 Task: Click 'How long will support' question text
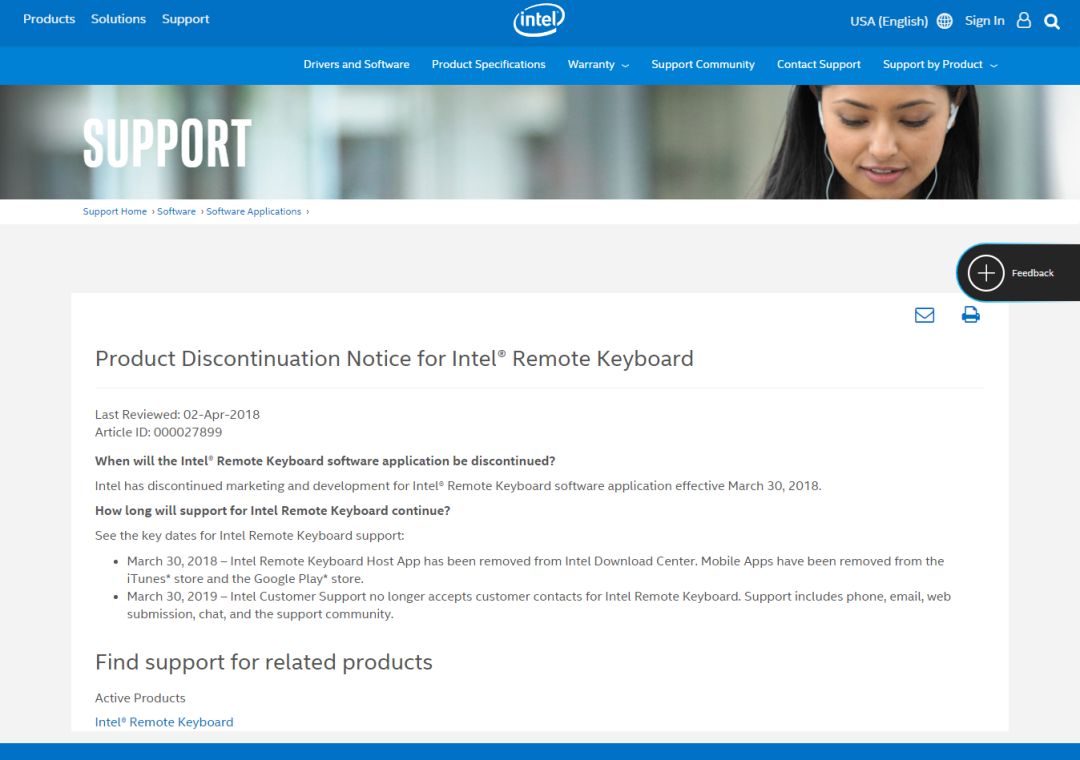272,511
